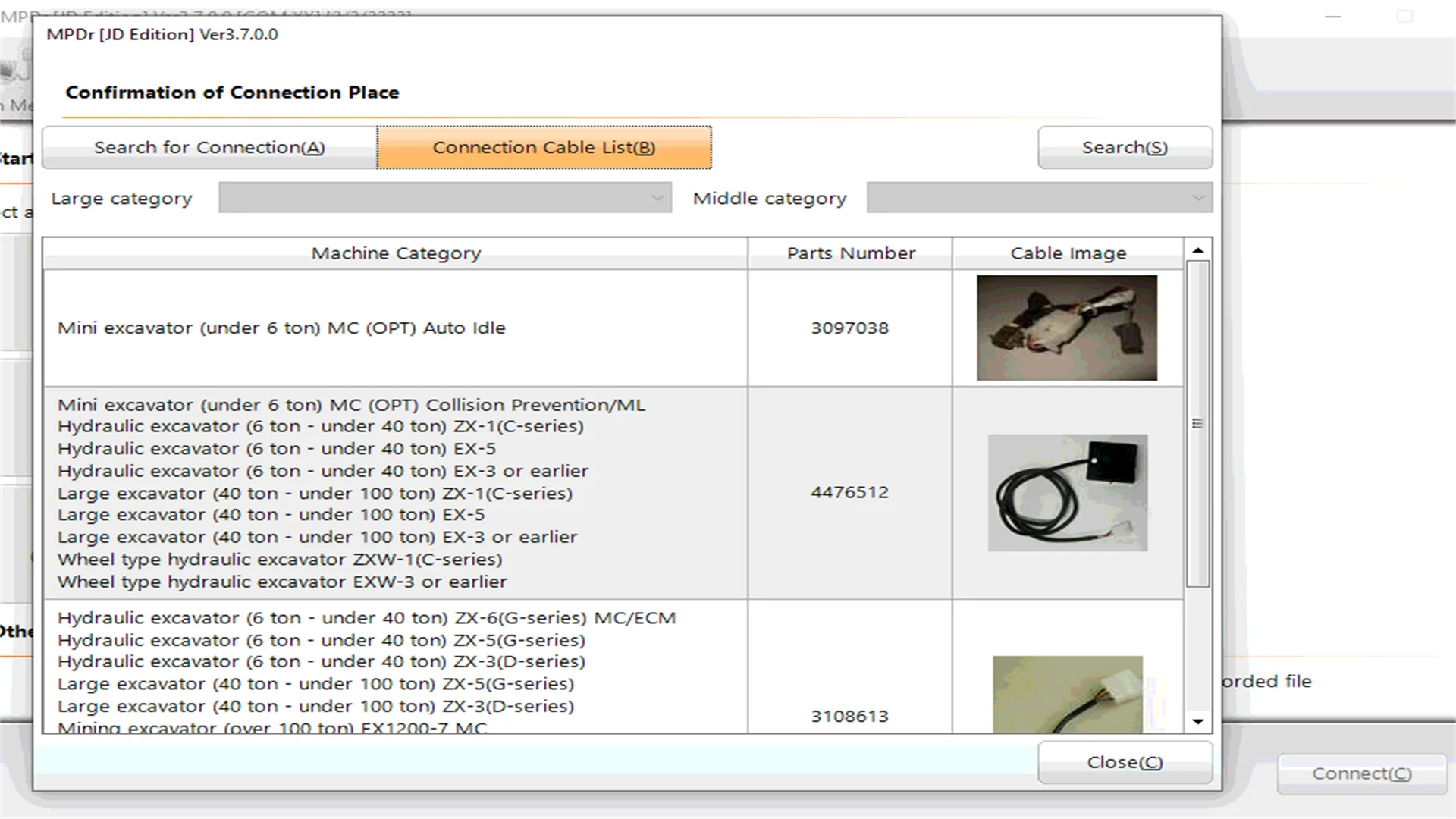The image size is (1456, 819).
Task: Click the vertical scrollbar thumb
Action: [x=1197, y=424]
